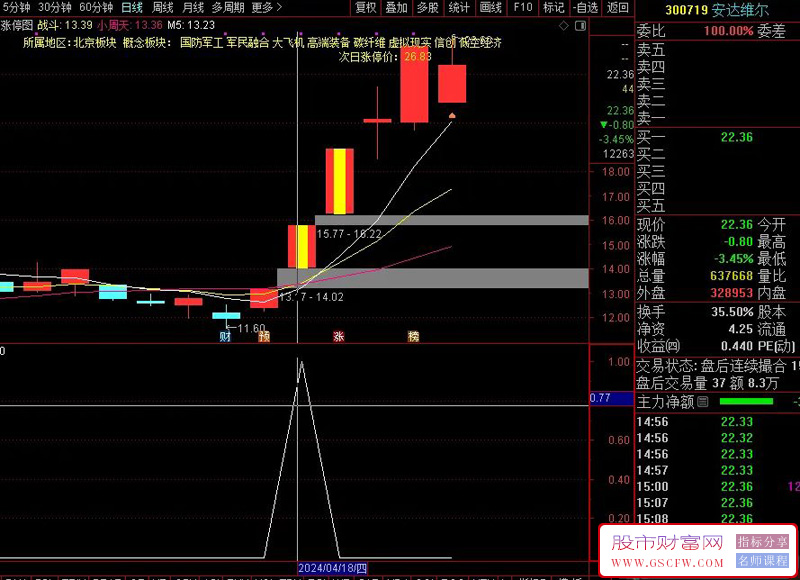Switch to the 5分钟 chart period
The width and height of the screenshot is (800, 580).
16,7
